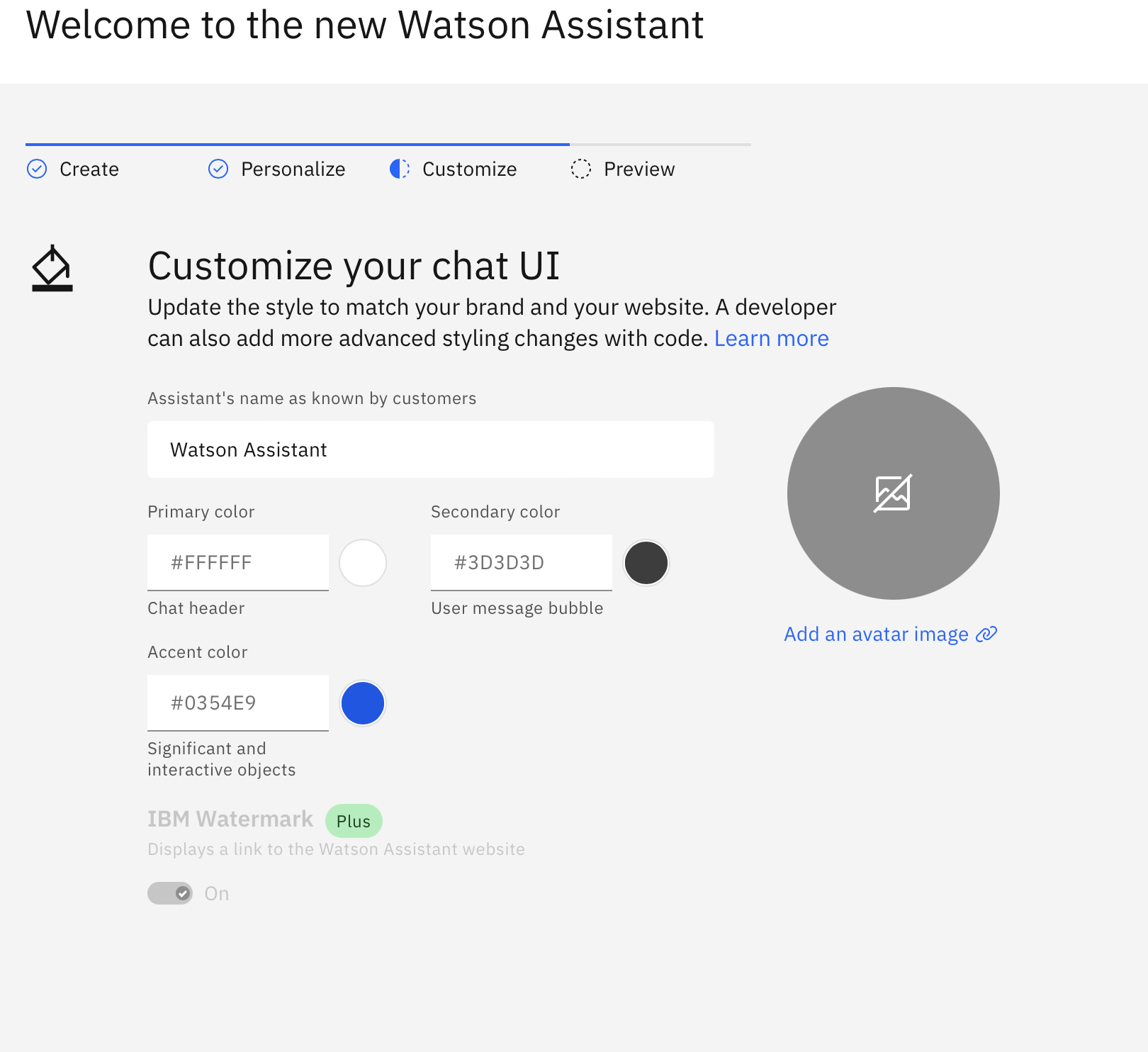Click the half-filled circle Customize step icon
Screen dimensions: 1148x1052
point(399,169)
